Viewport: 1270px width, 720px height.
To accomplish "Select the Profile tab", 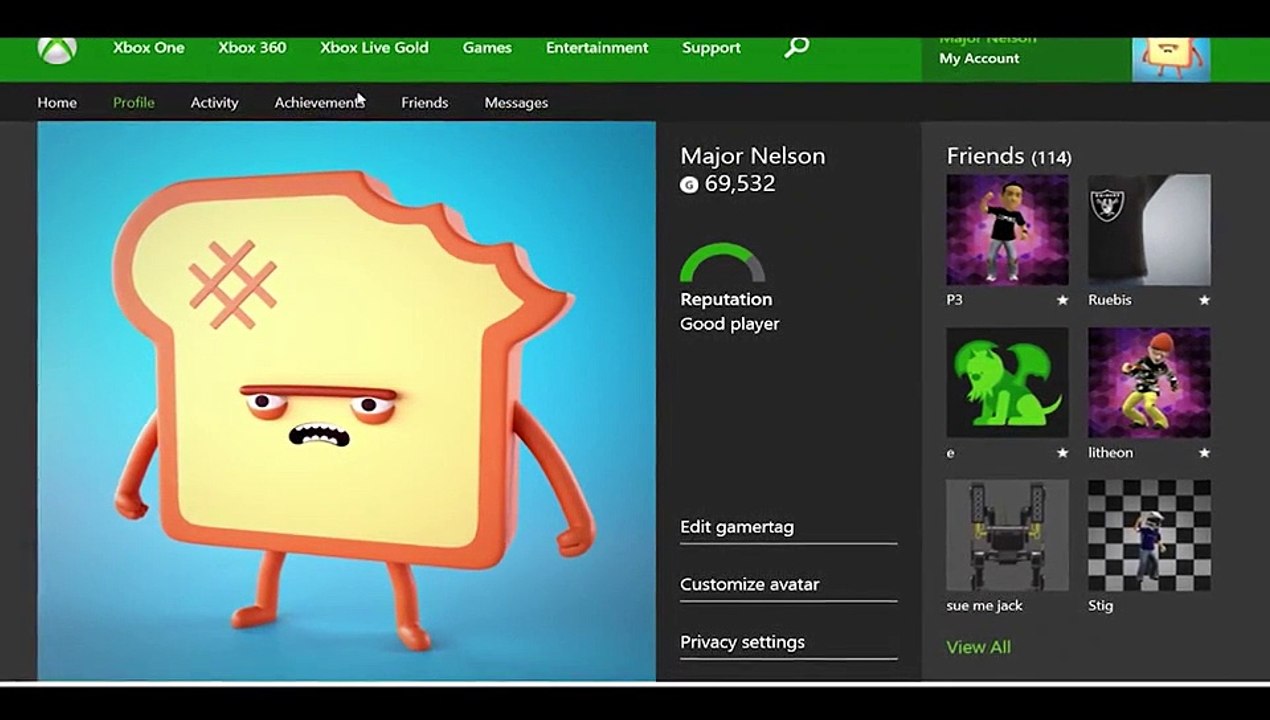I will (133, 102).
